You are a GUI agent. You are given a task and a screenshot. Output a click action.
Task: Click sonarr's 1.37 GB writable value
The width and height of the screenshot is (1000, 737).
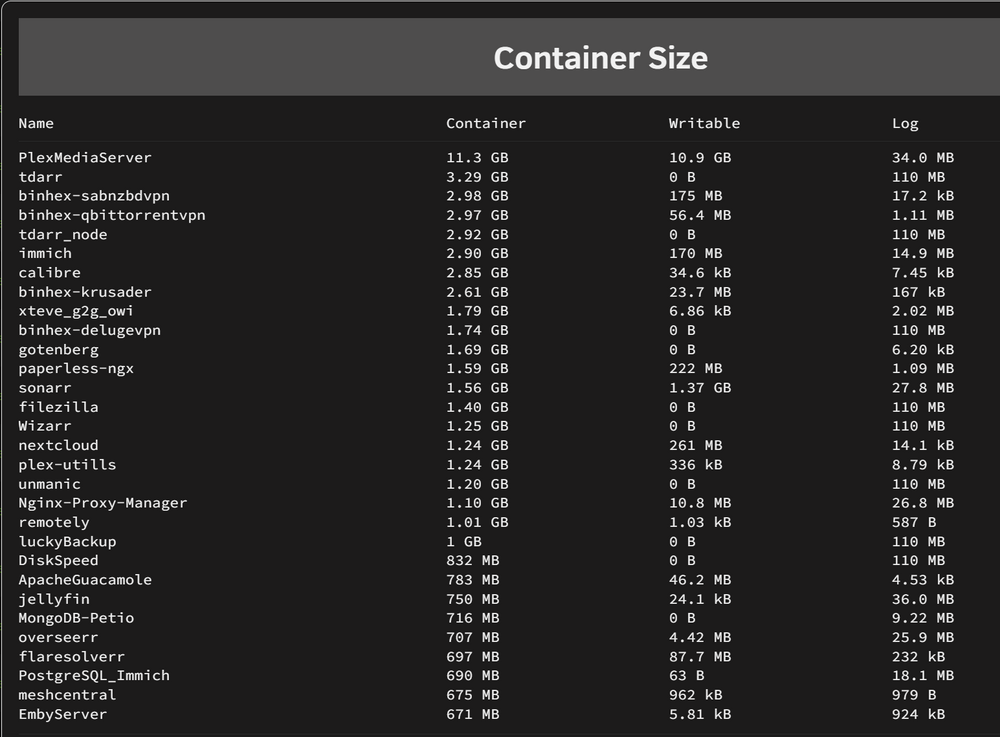click(700, 388)
